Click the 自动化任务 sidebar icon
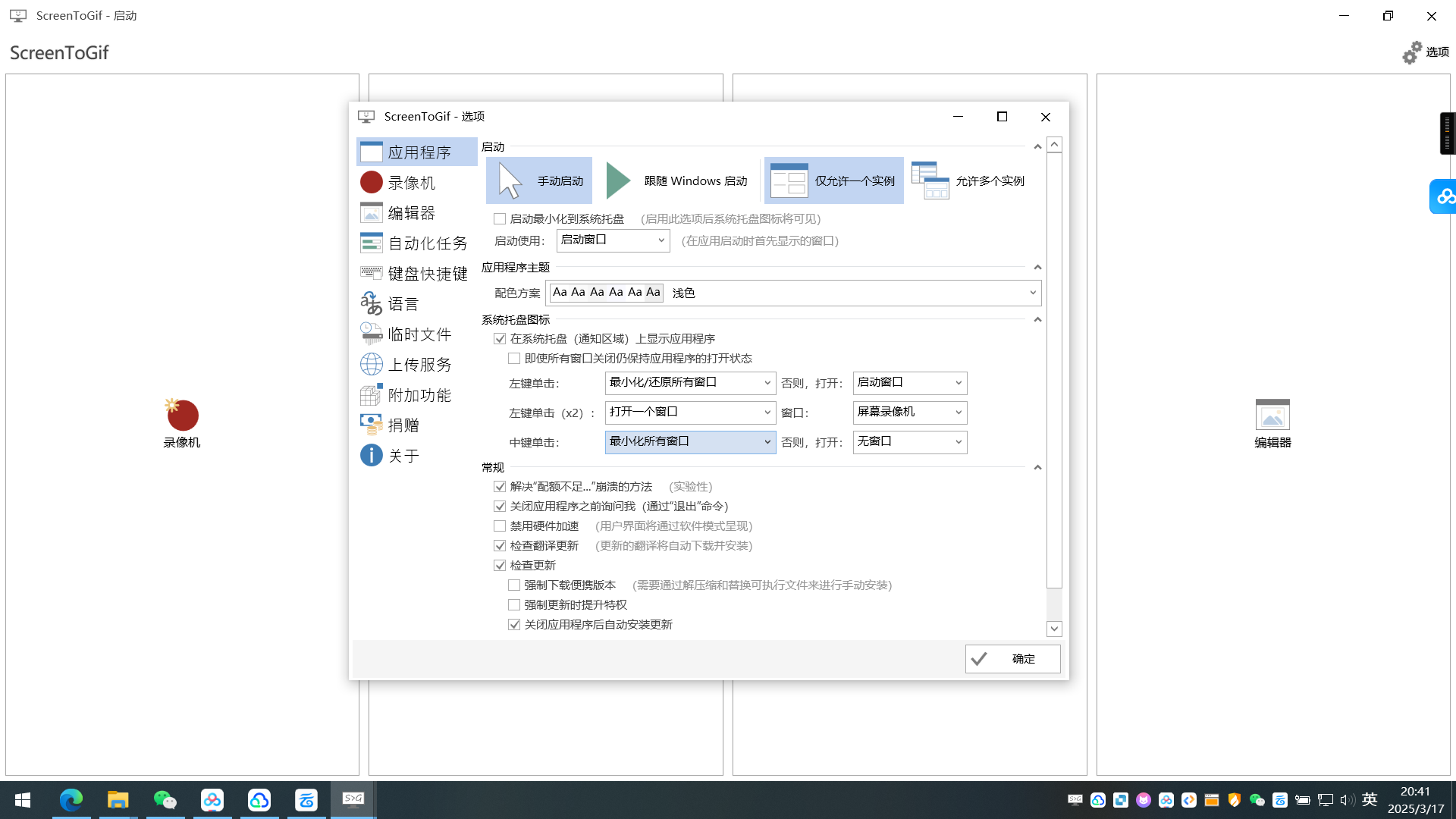Image resolution: width=1456 pixels, height=819 pixels. point(371,243)
